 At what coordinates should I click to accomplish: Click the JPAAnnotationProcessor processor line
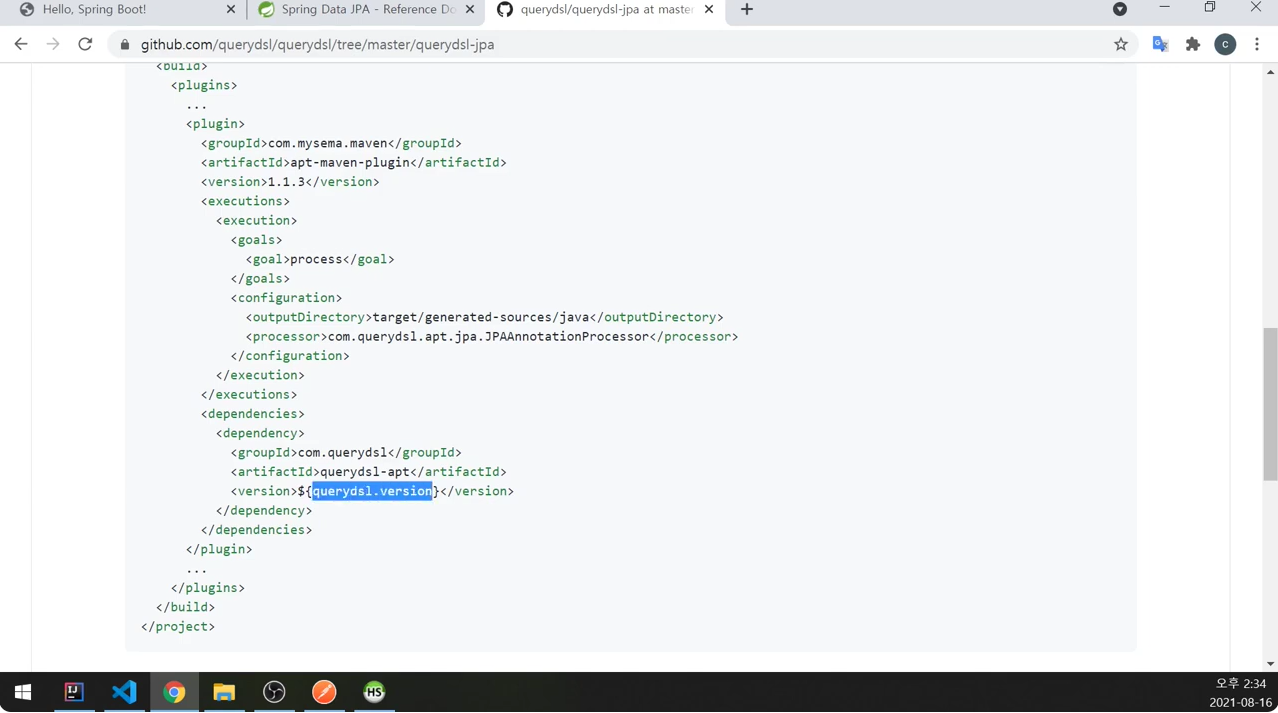tap(492, 337)
